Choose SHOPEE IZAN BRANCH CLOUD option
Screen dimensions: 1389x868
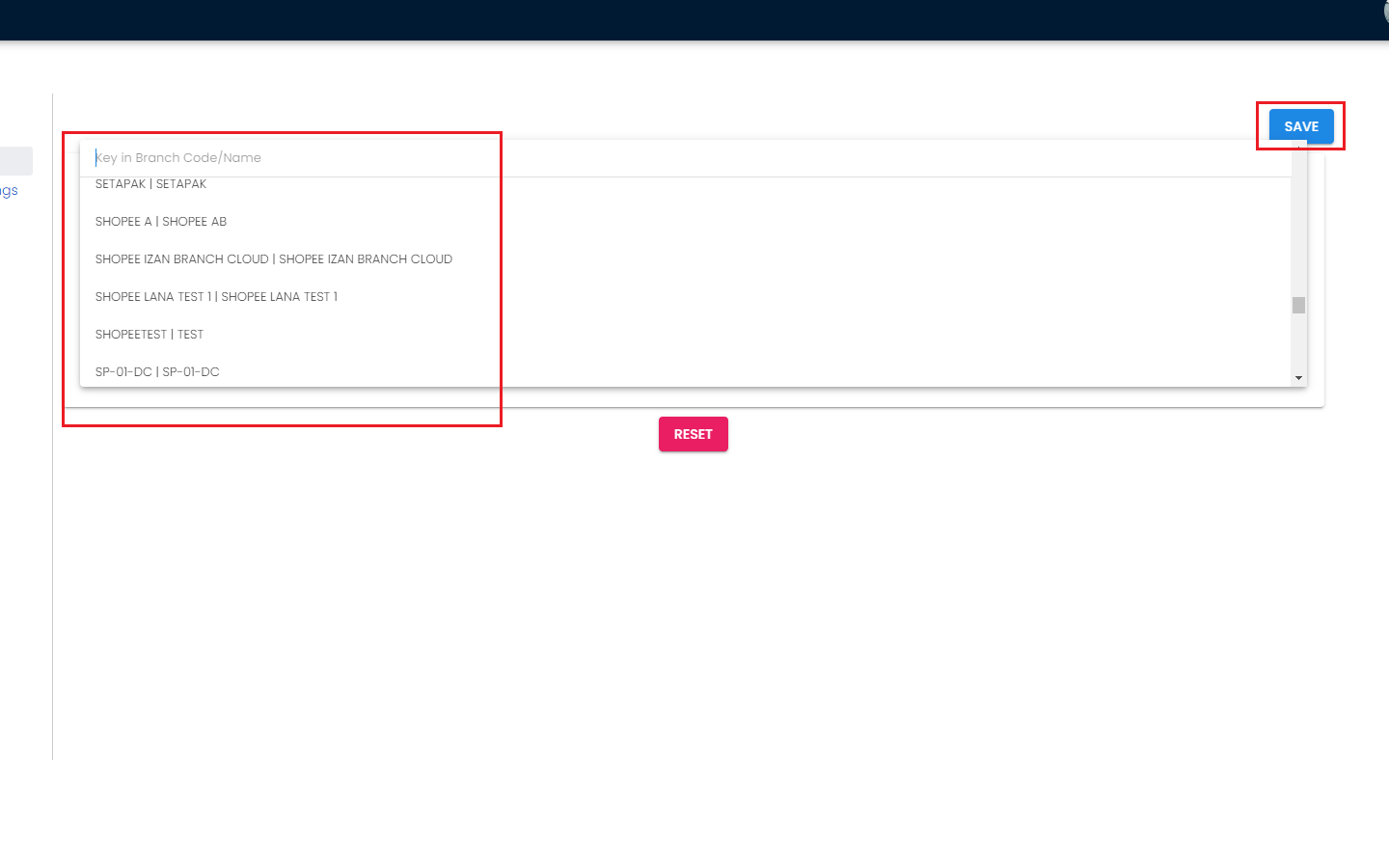click(685, 259)
